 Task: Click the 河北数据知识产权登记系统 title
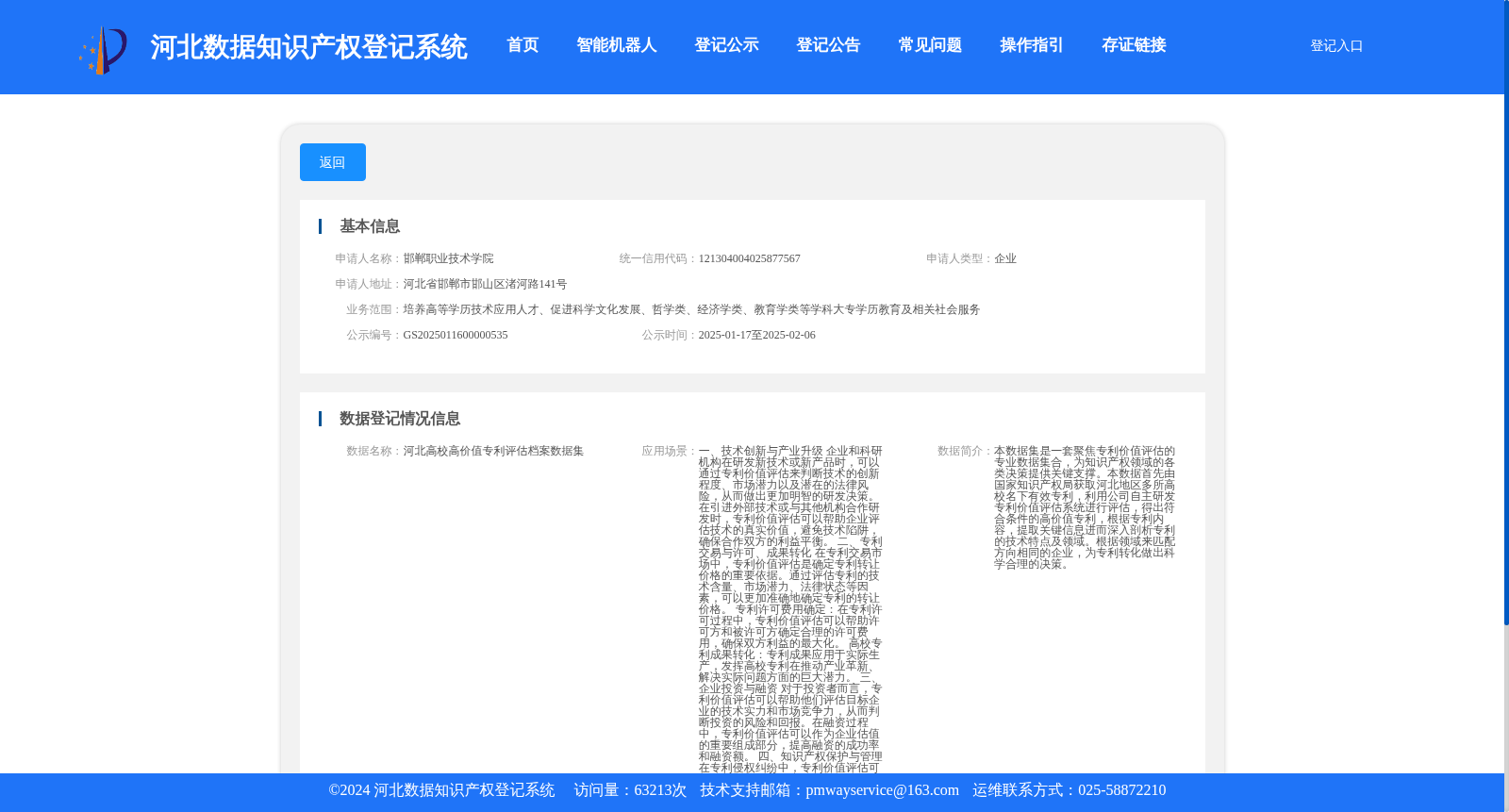[x=308, y=47]
